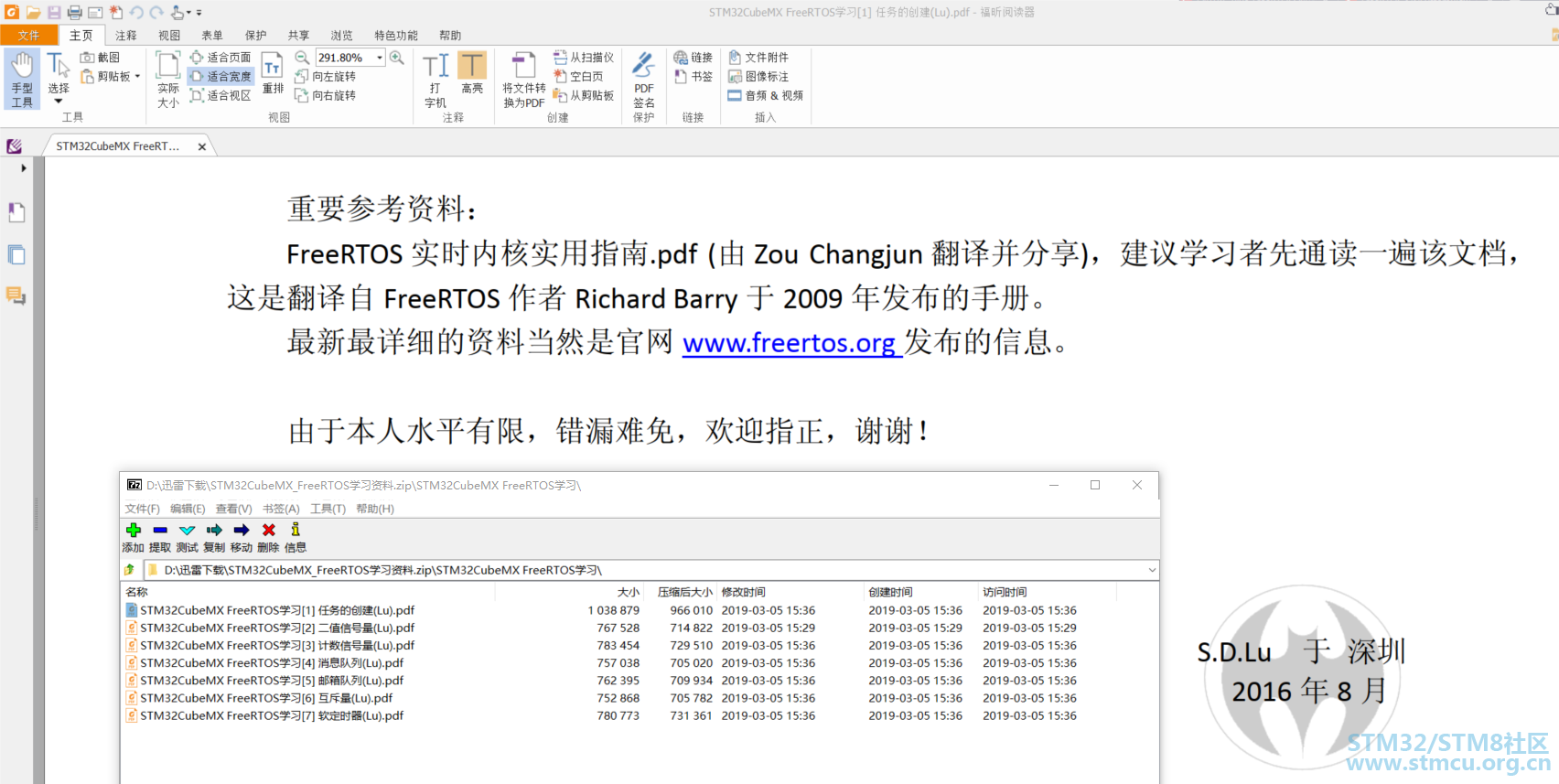Open the Pages thumbnail panel in sidebar
Screen dimensions: 1559x784
pyautogui.click(x=16, y=255)
